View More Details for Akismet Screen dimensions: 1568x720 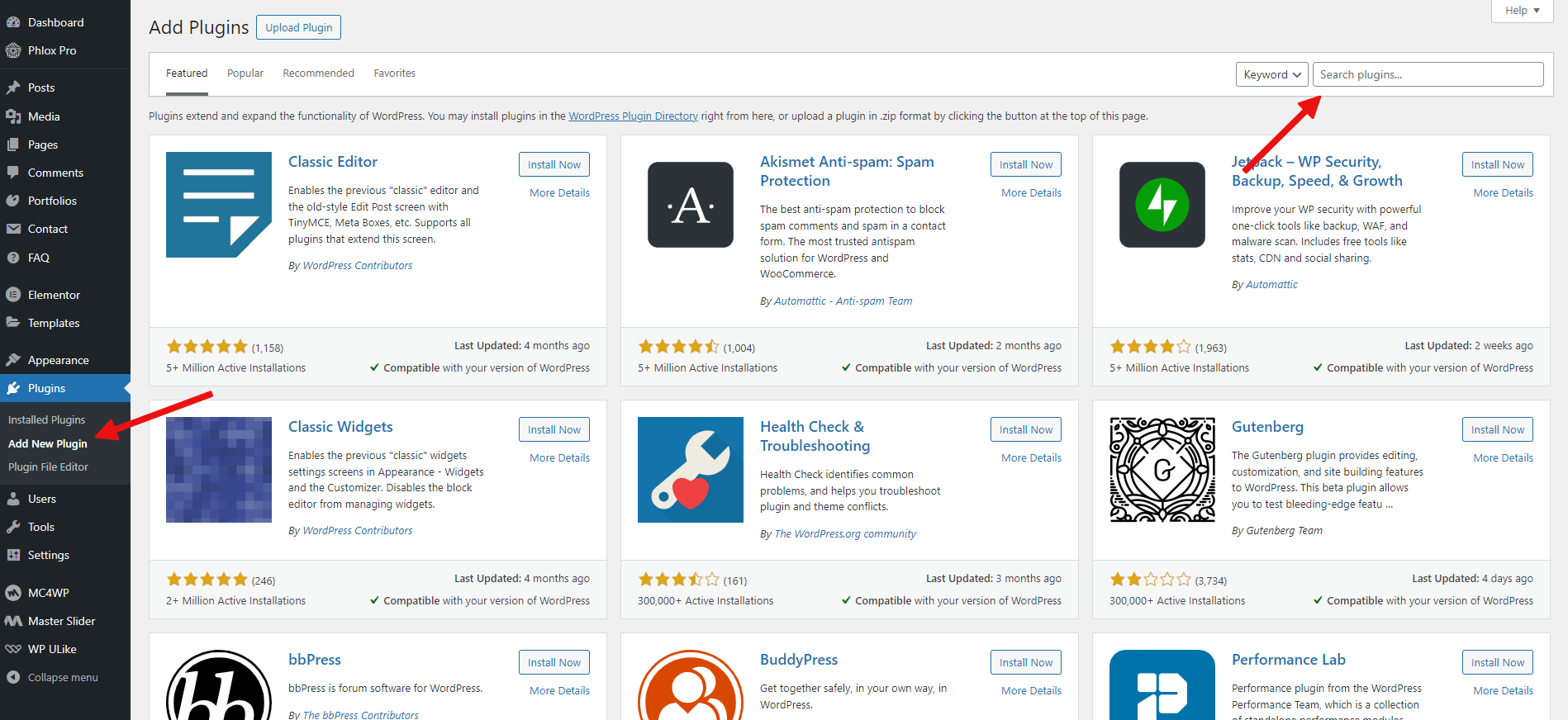tap(1032, 192)
